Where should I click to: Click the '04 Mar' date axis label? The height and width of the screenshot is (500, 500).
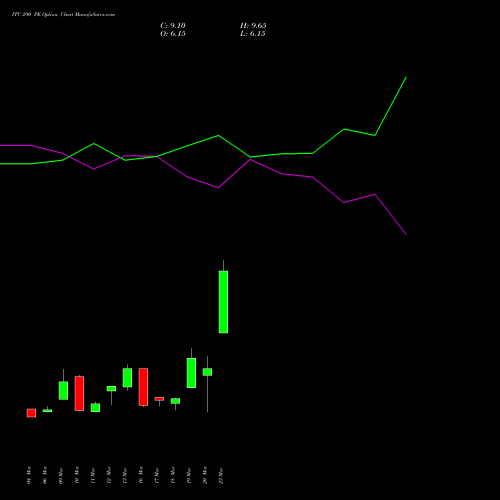coord(29,475)
